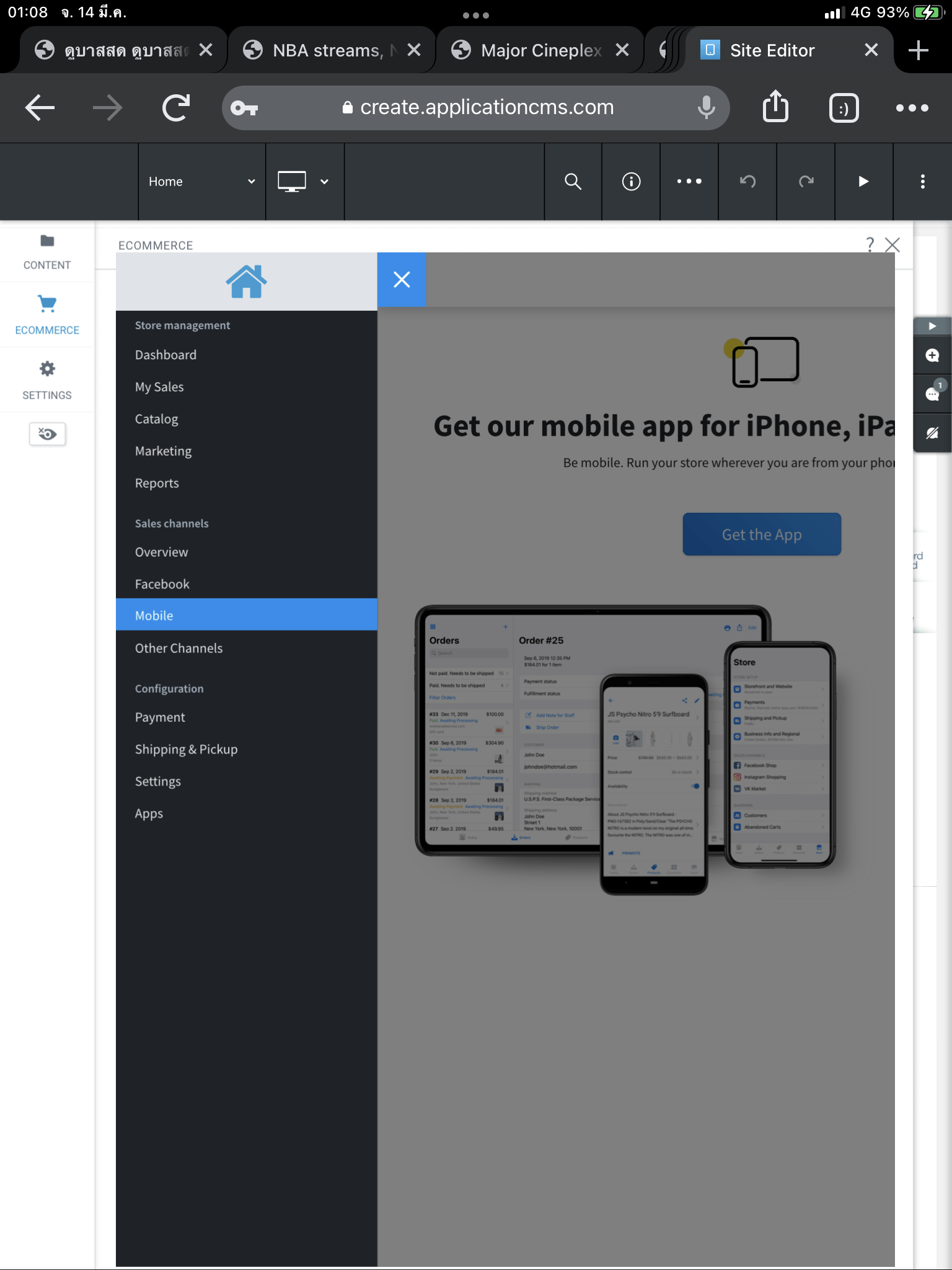
Task: Expand the Home page dropdown
Action: [x=202, y=182]
